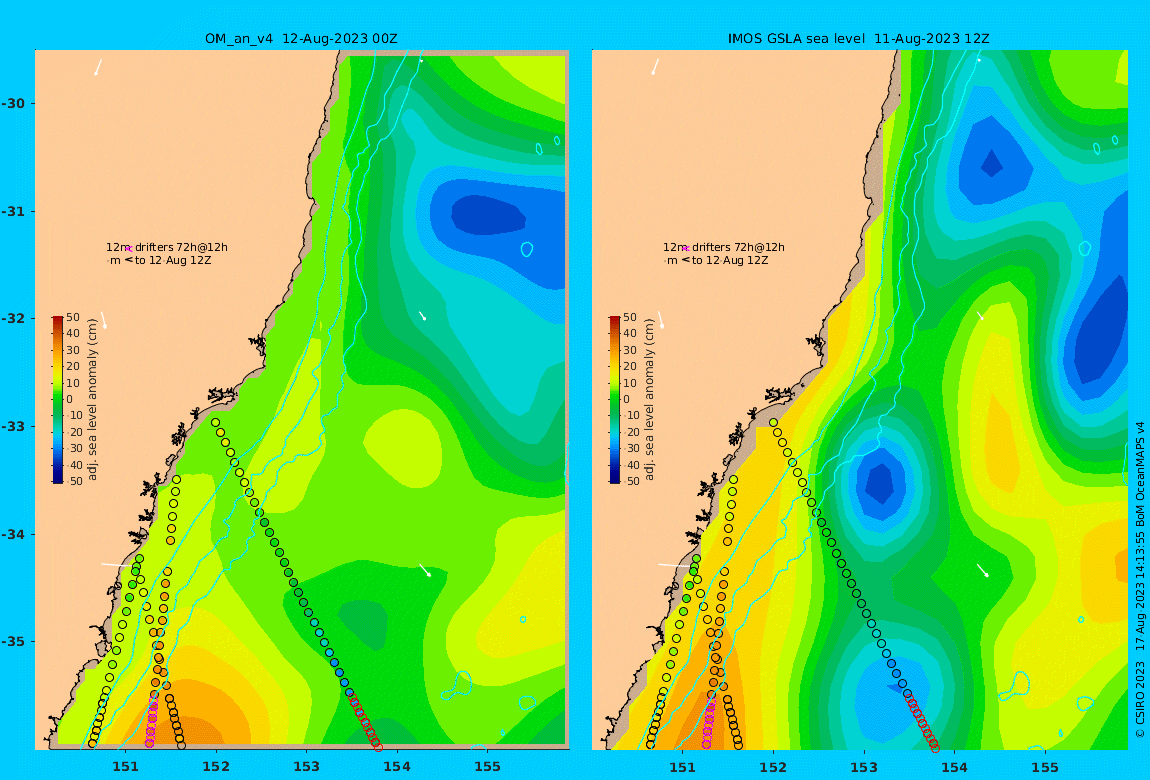Click the dark red top of the left map colorbar

tap(57, 320)
